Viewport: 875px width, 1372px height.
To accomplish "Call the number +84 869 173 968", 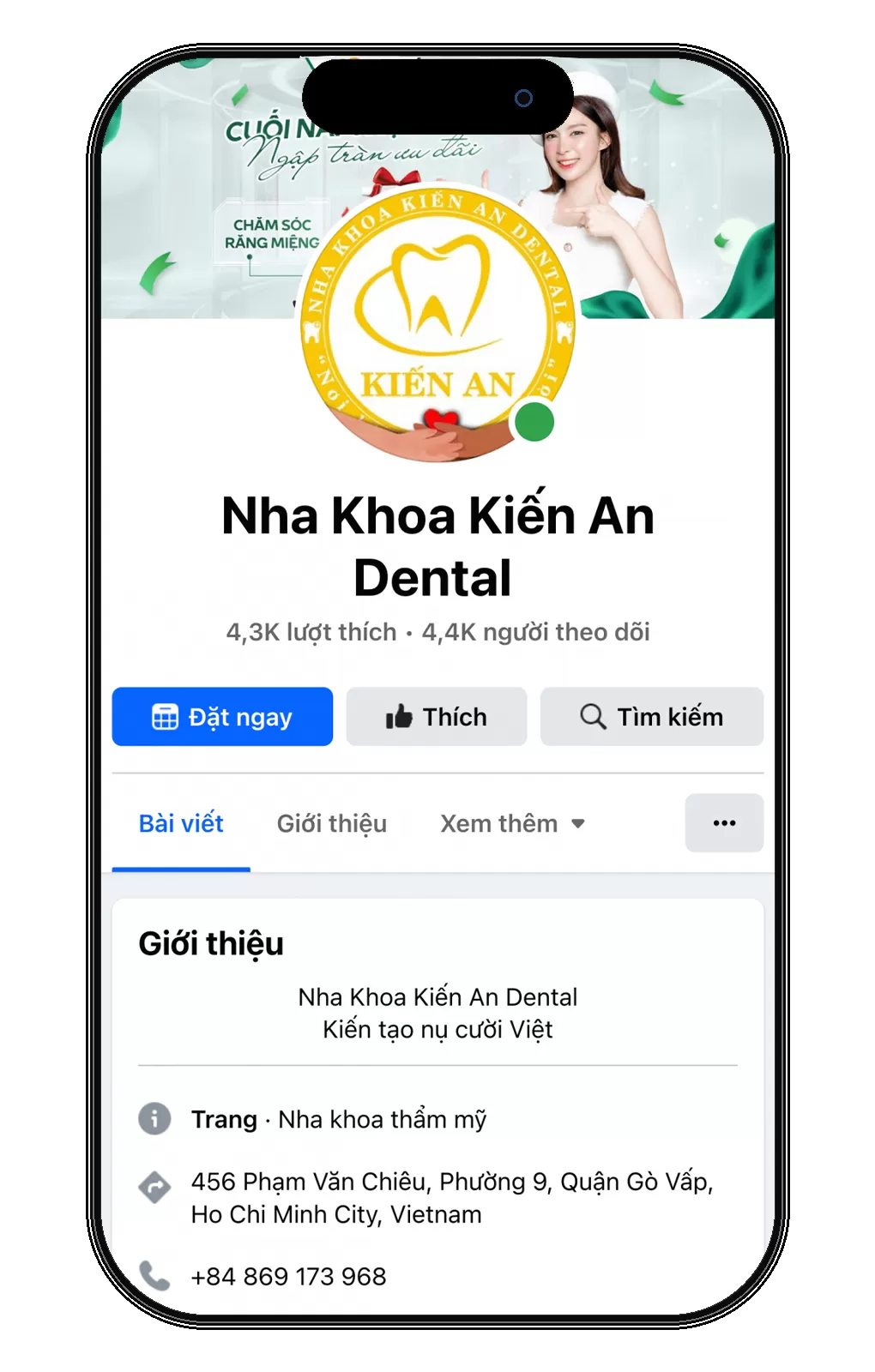I will 288,1277.
